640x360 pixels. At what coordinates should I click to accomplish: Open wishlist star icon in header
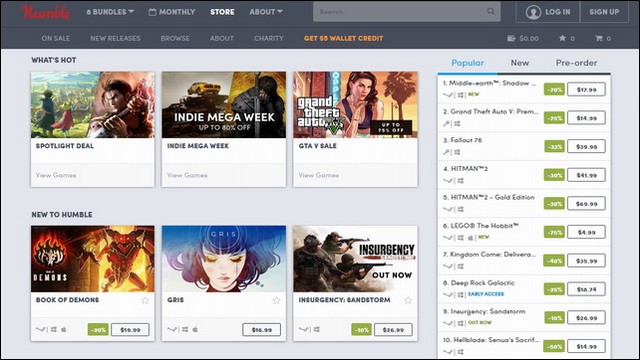562,38
